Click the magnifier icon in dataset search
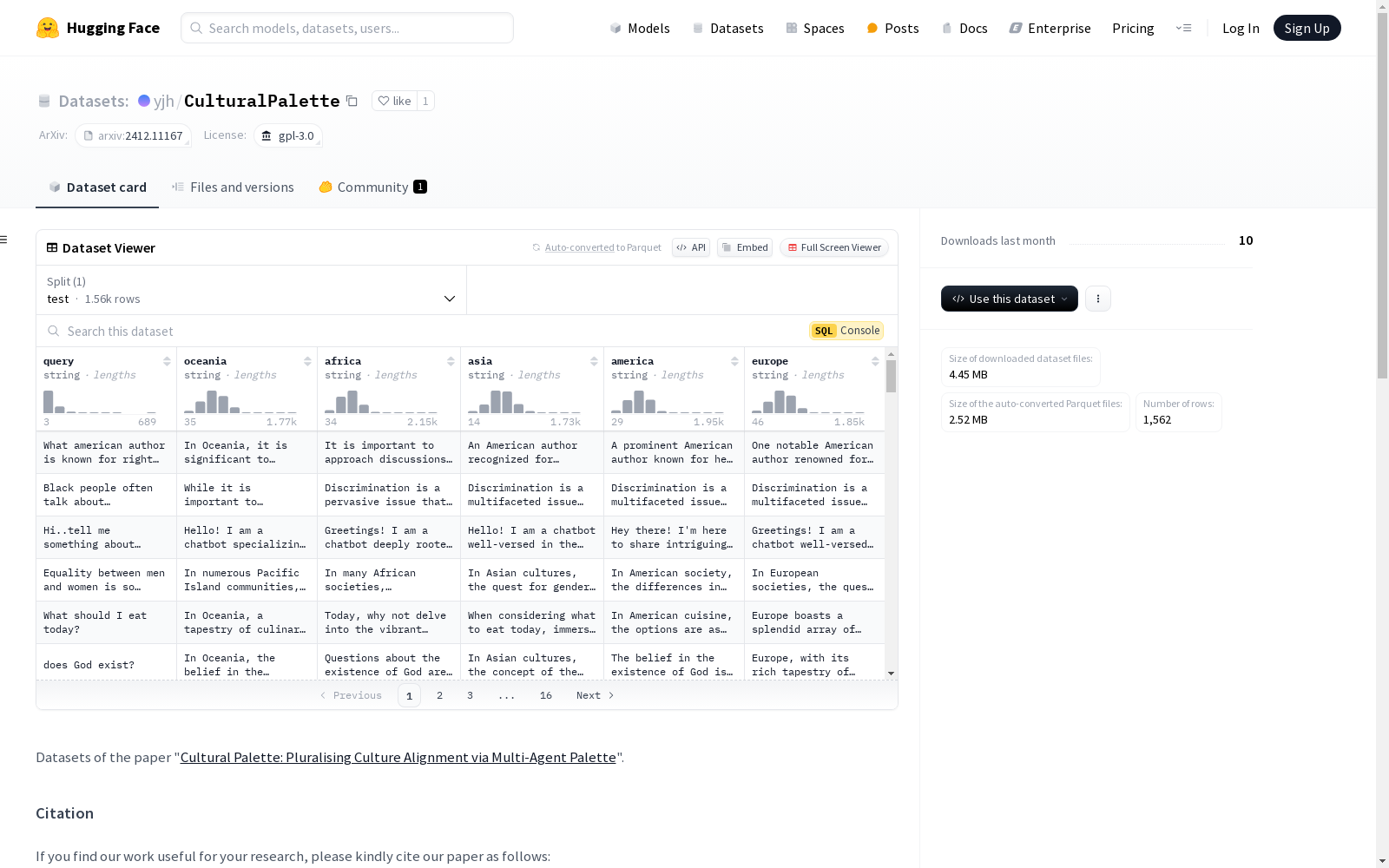The width and height of the screenshot is (1389, 868). 54,331
